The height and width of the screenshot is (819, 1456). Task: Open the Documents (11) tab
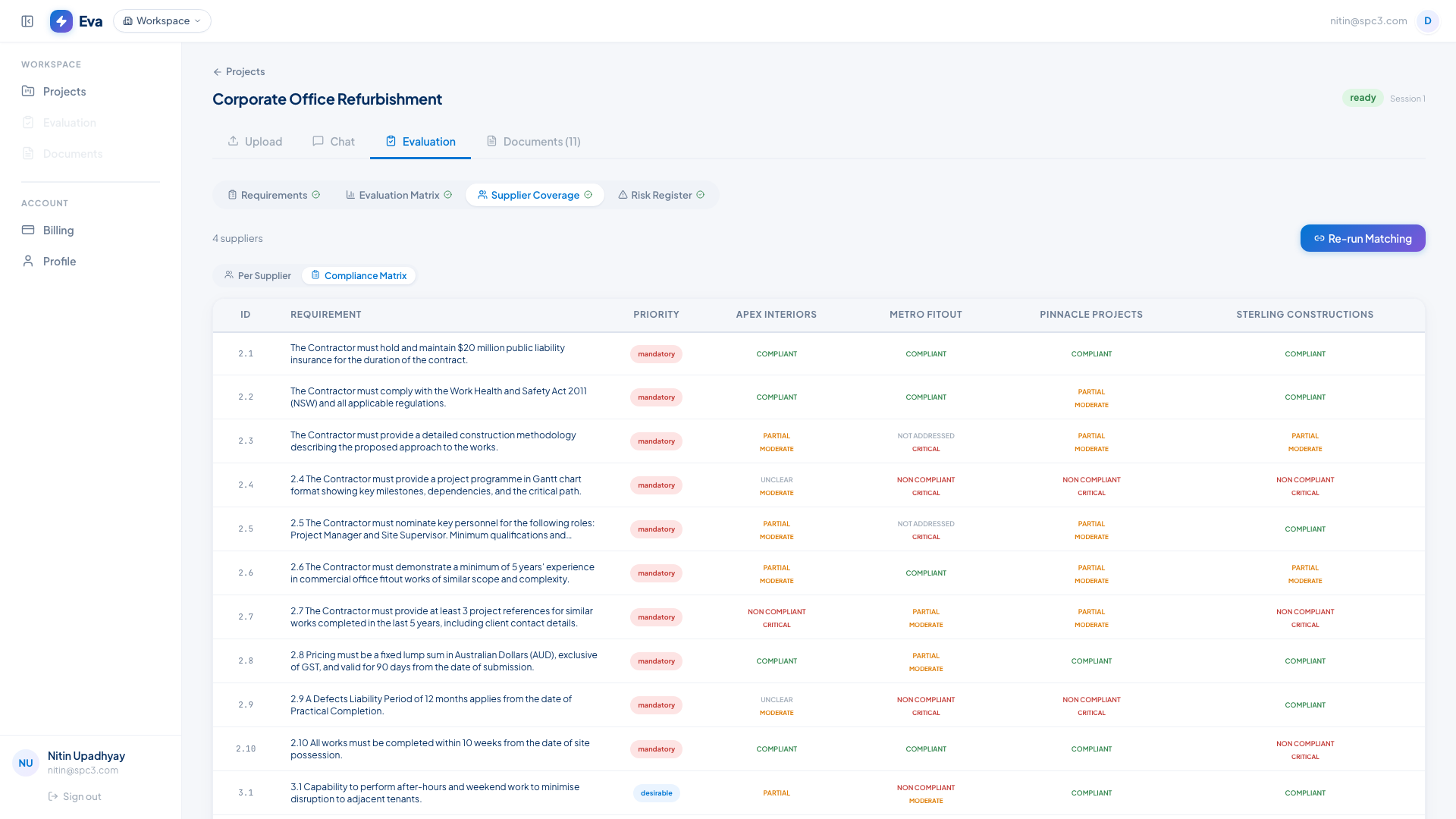pyautogui.click(x=534, y=142)
